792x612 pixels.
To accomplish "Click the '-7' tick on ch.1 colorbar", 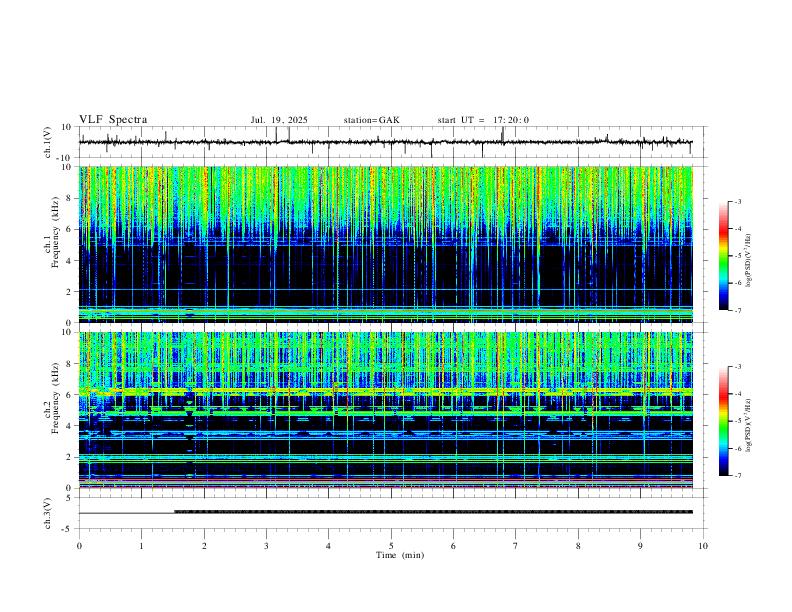I will pyautogui.click(x=738, y=310).
